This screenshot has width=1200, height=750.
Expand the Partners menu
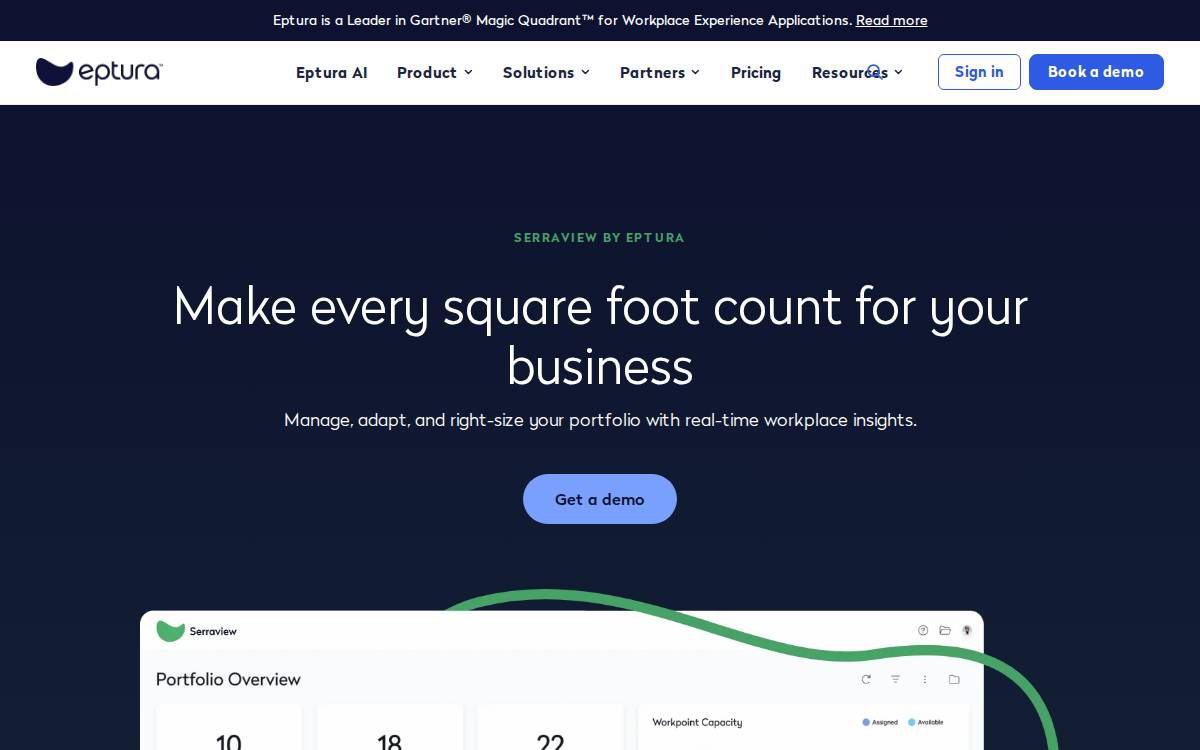(x=660, y=72)
